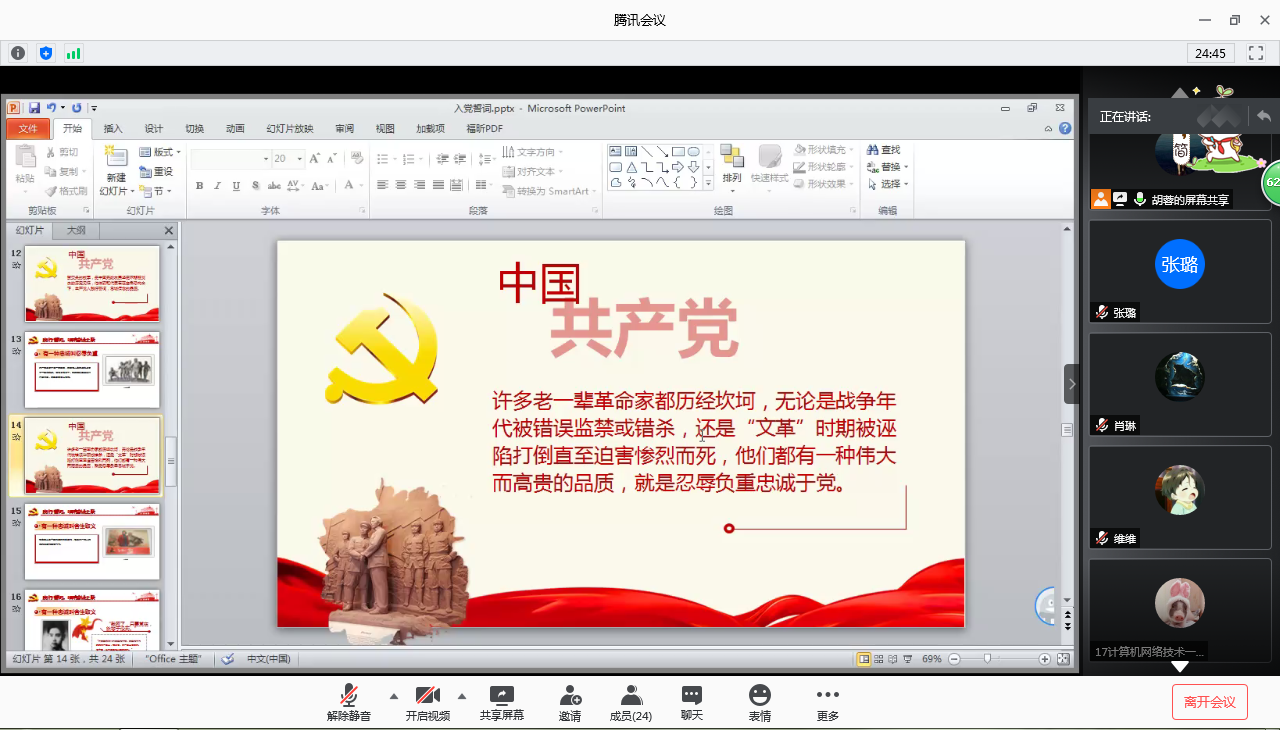Open the 节 section dropdown
1280x730 pixels.
157,190
